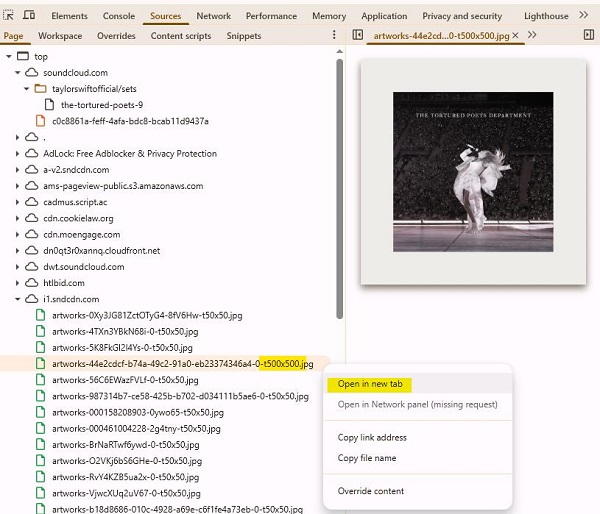600x514 pixels.
Task: Select artworks-44e2cdcf t500x500.jpg file
Action: pyautogui.click(x=183, y=364)
